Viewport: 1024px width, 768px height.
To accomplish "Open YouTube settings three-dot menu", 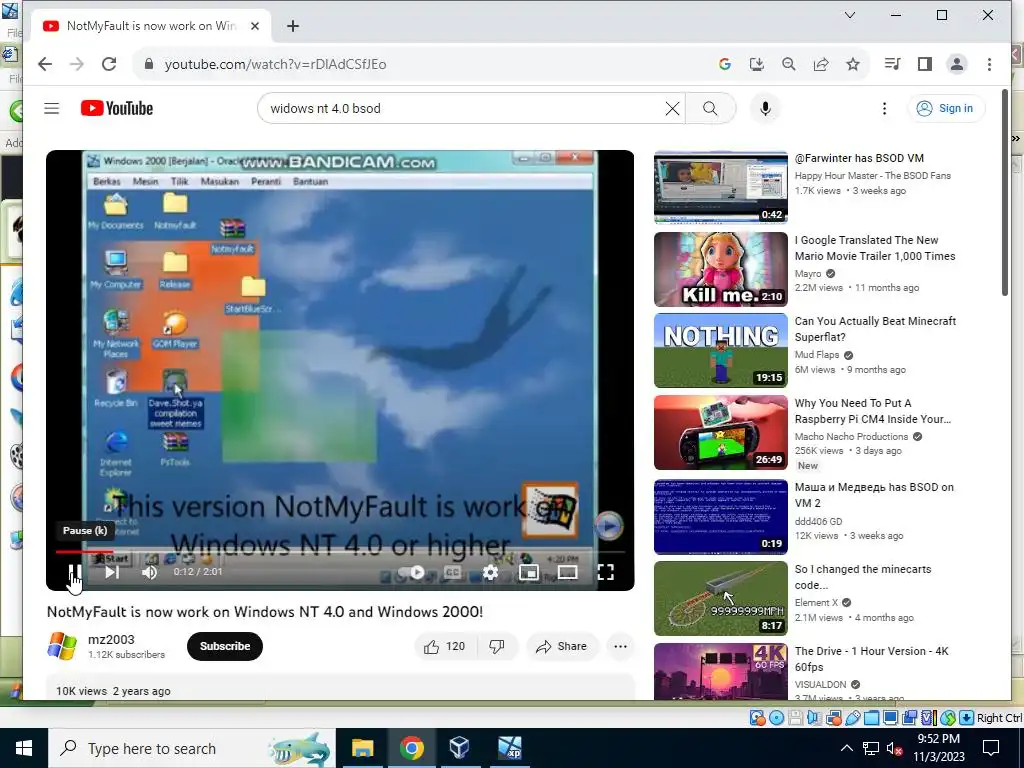I will coord(884,108).
